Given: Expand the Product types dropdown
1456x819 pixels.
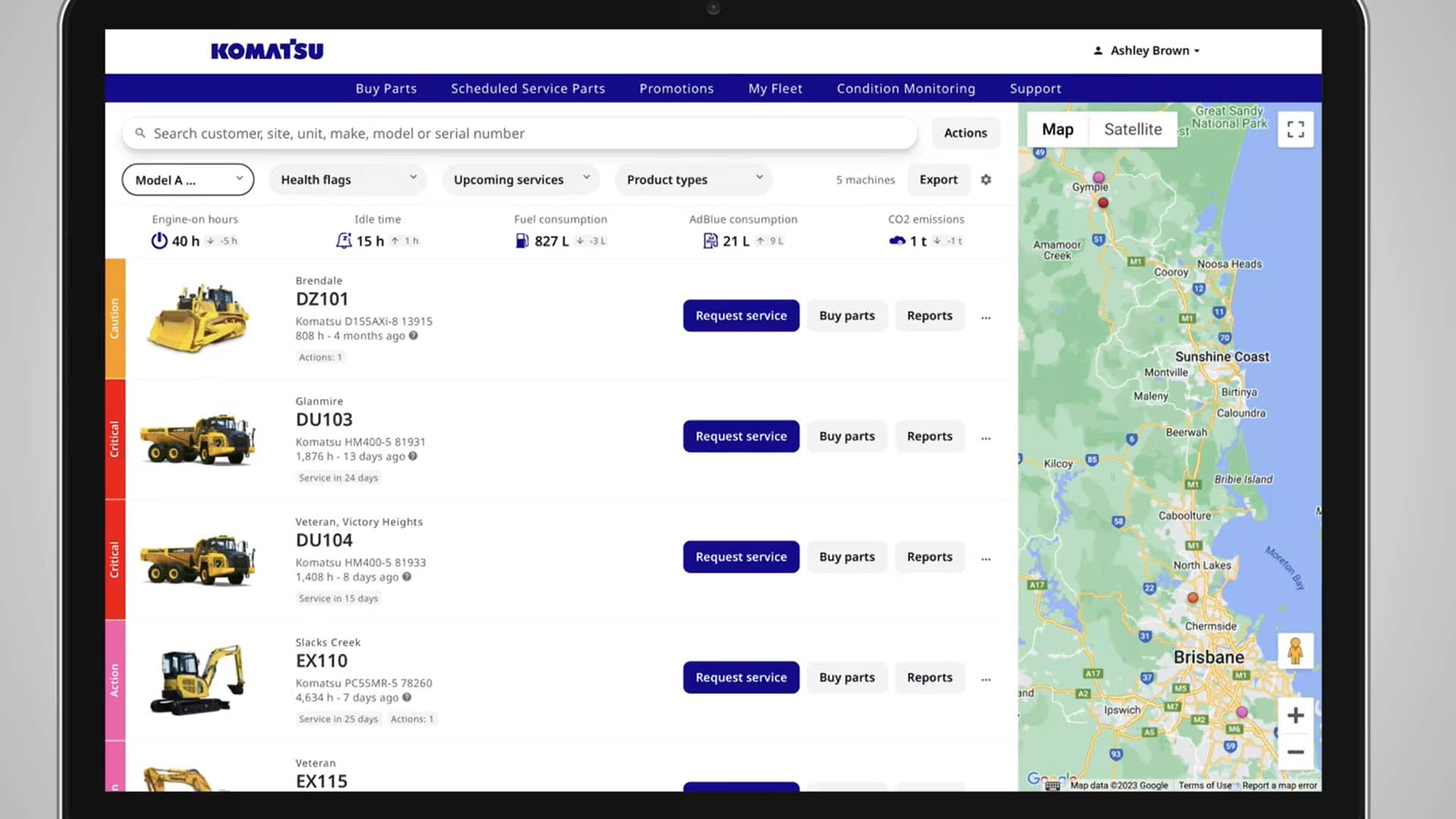Looking at the screenshot, I should [x=693, y=180].
